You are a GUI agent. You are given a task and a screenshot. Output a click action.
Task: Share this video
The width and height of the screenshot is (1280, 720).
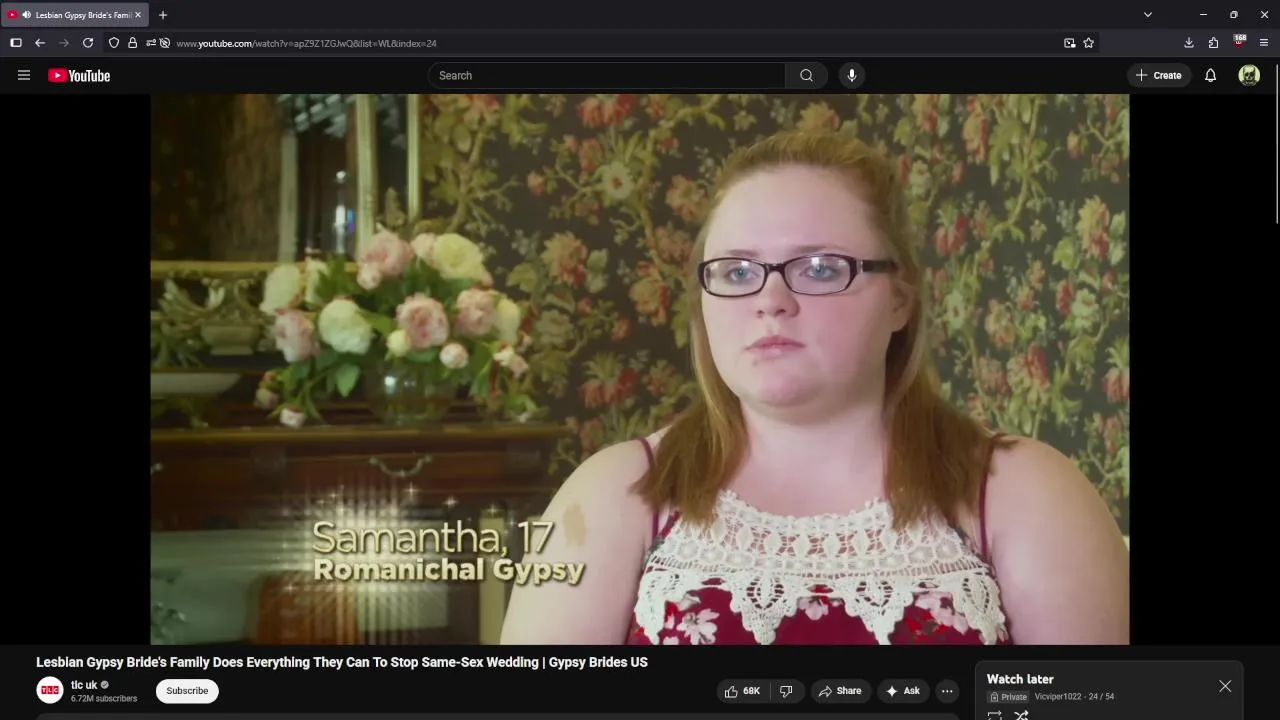(839, 691)
